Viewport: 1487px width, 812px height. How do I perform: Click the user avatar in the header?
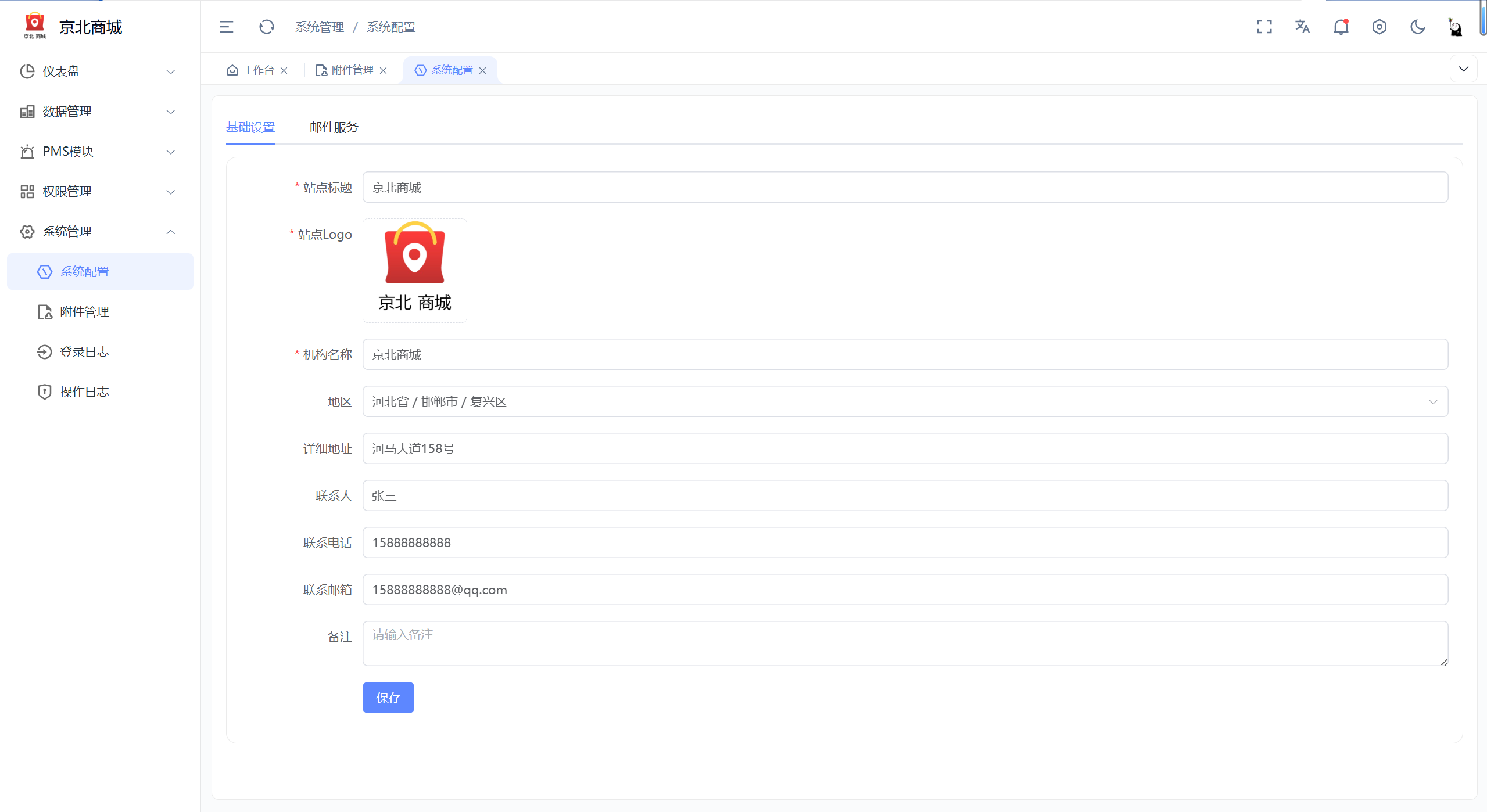1455,27
